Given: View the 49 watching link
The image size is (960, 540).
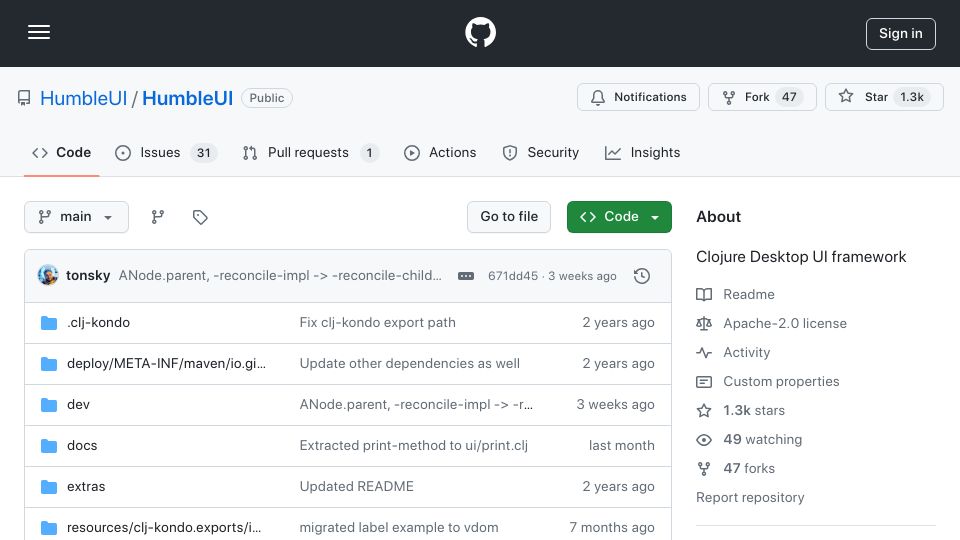Looking at the screenshot, I should tap(749, 440).
